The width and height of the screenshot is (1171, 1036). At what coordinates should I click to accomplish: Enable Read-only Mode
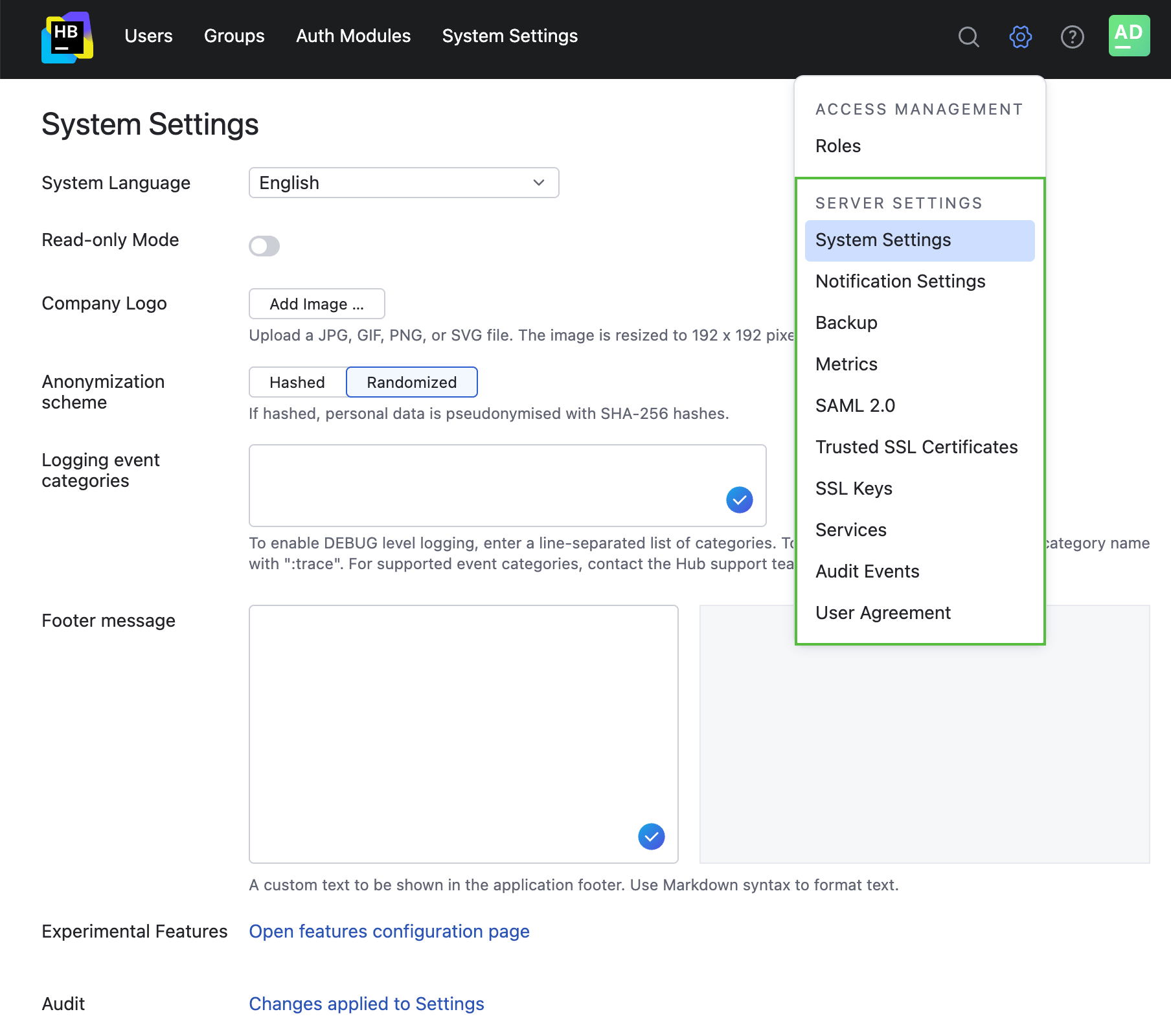tap(264, 245)
